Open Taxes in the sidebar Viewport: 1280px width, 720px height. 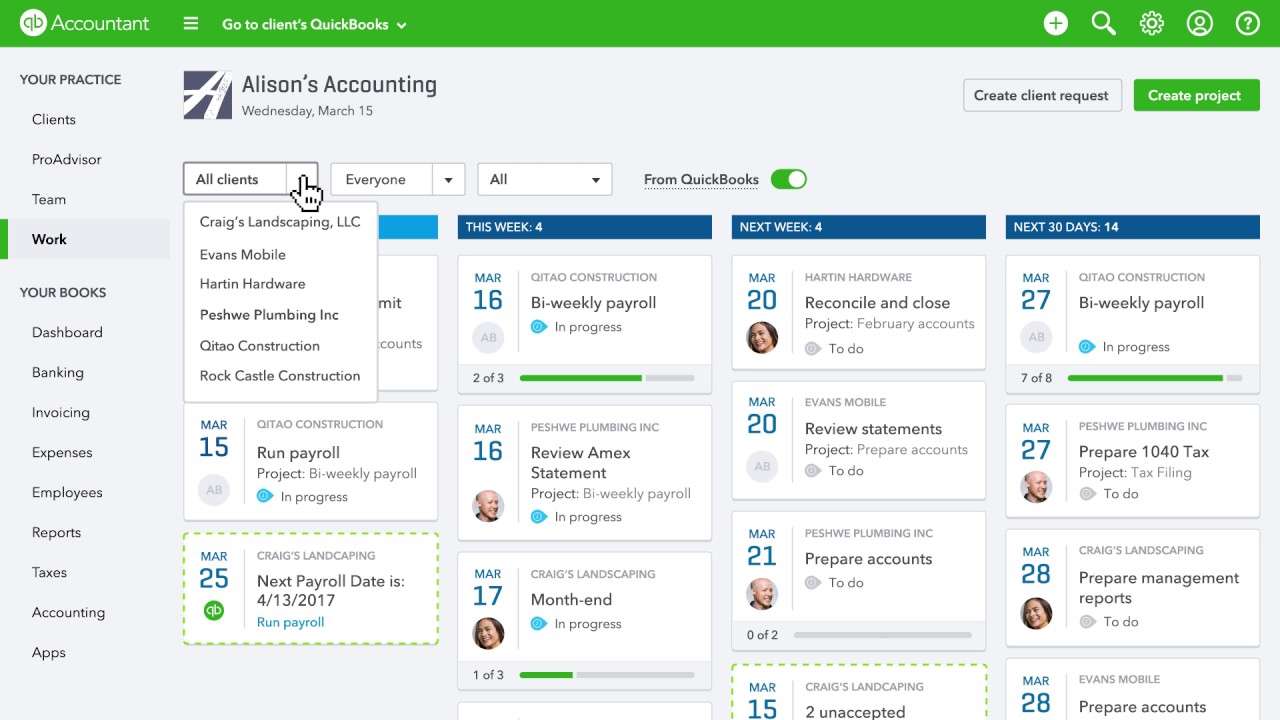click(x=50, y=572)
